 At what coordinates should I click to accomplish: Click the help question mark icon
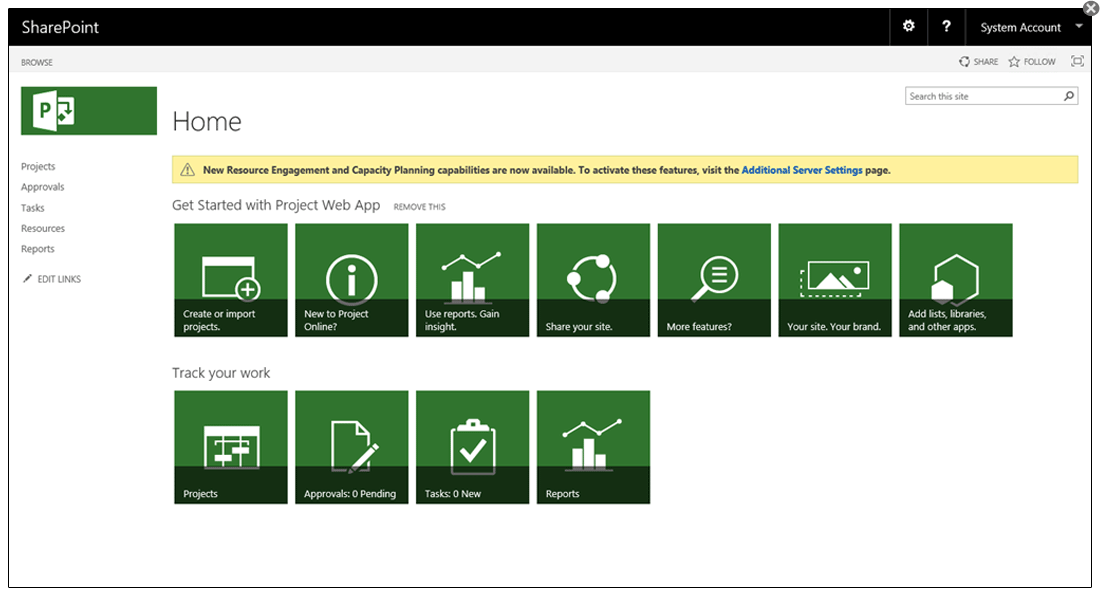click(x=946, y=27)
